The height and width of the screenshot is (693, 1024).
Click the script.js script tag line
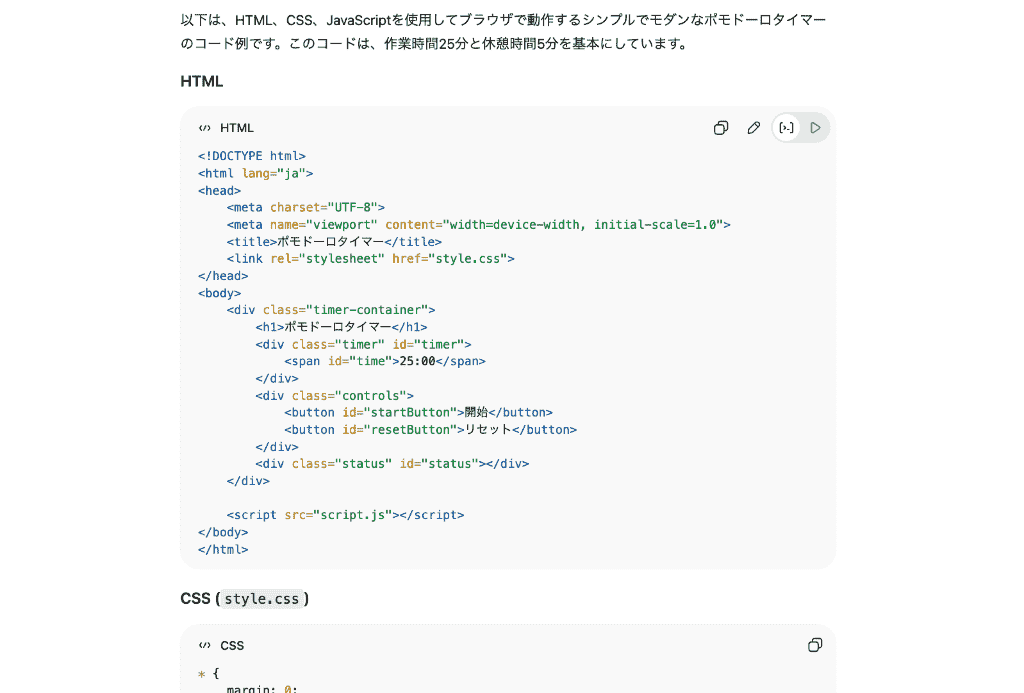345,515
